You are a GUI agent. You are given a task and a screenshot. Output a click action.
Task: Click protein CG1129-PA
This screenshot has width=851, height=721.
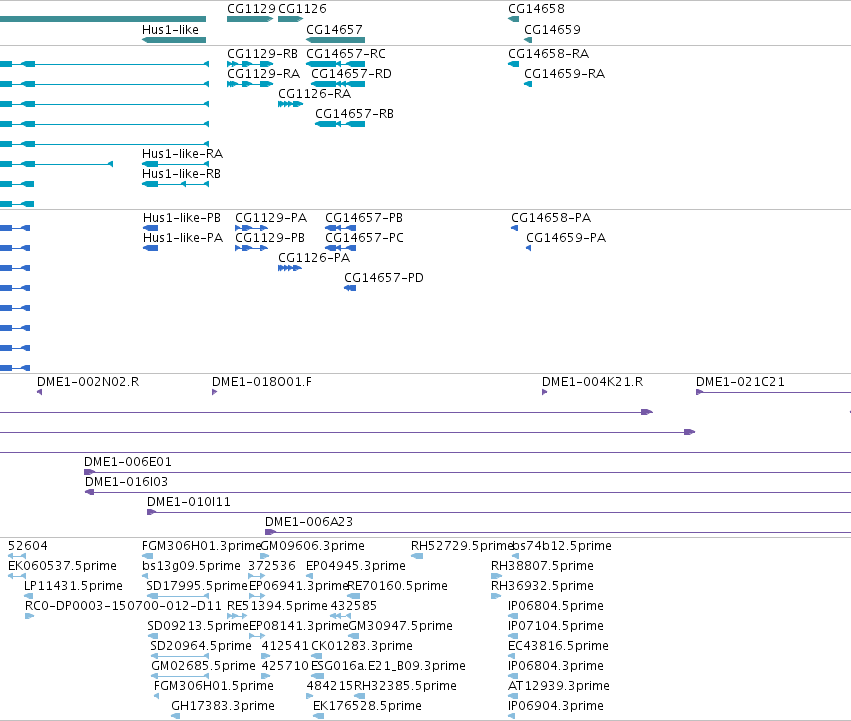271,218
